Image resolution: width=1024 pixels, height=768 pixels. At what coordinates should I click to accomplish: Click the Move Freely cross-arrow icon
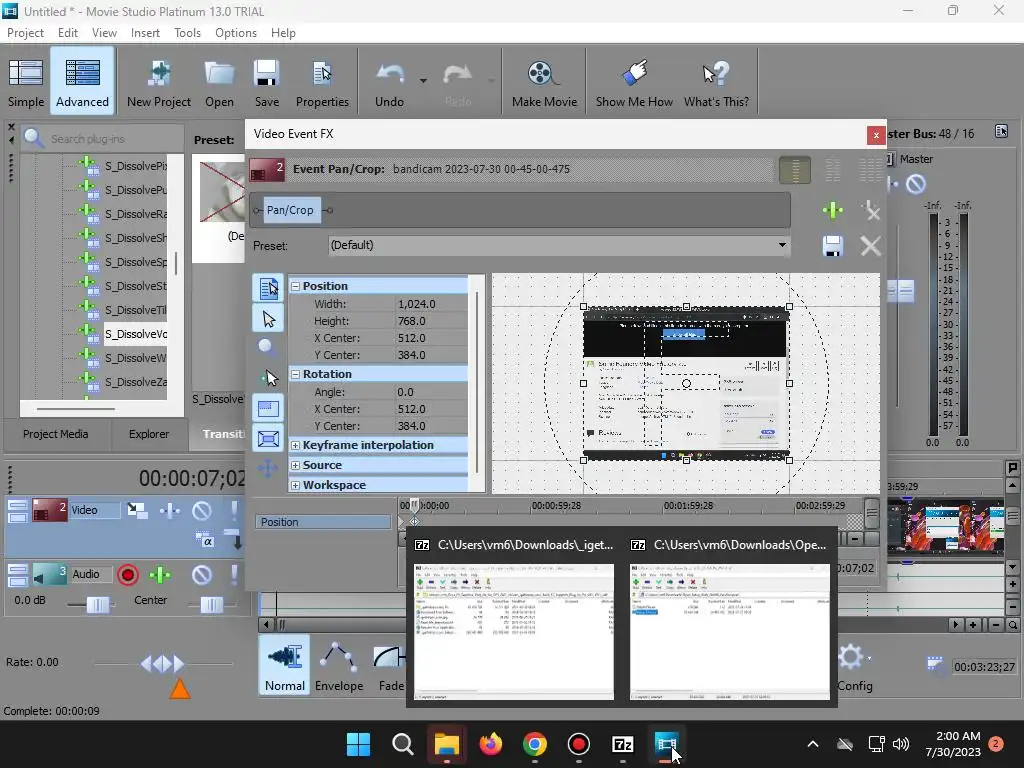(x=268, y=468)
